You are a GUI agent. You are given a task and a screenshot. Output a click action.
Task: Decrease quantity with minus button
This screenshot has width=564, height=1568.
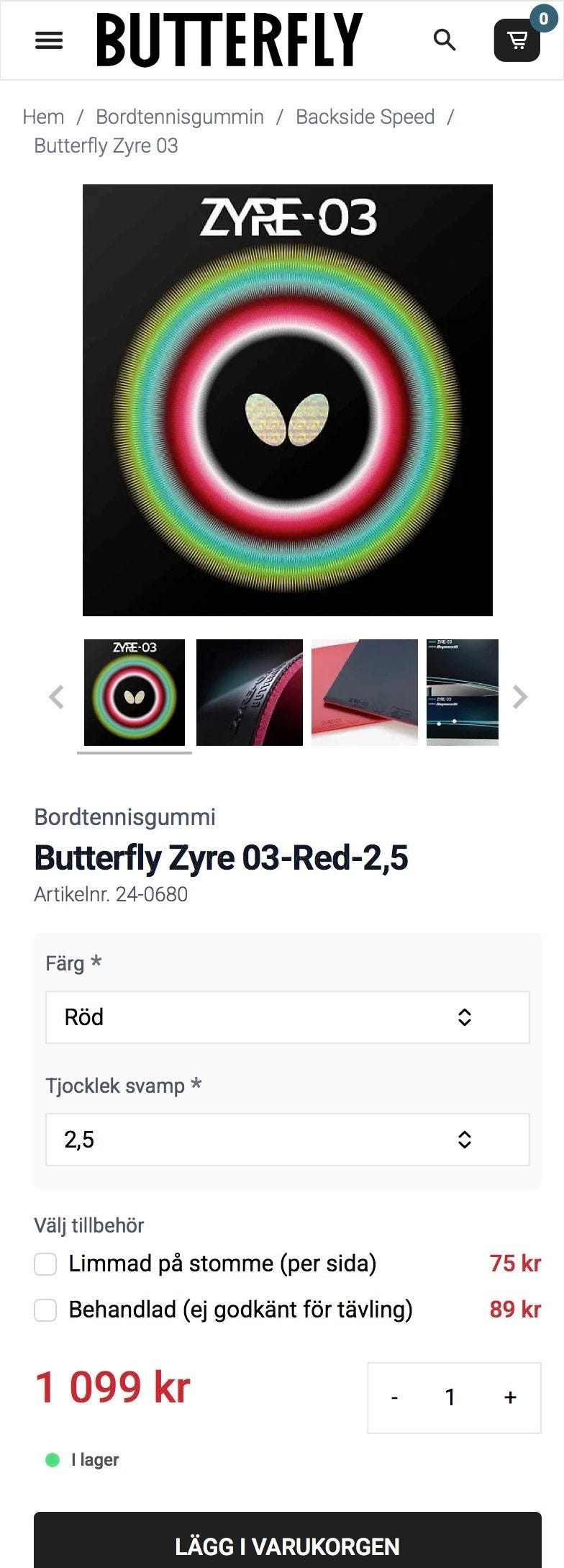[394, 1397]
